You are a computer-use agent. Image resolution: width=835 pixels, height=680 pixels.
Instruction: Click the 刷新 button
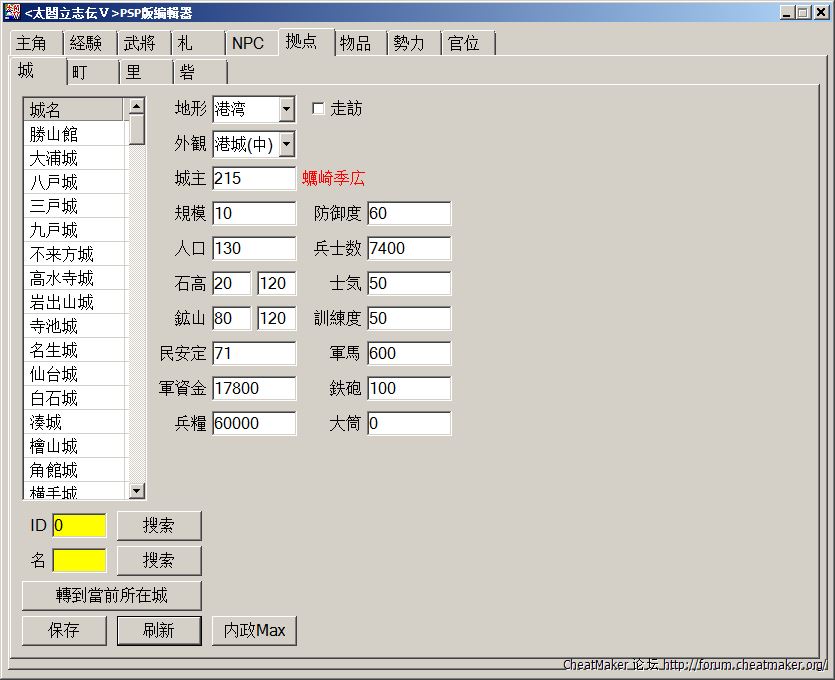coord(159,630)
